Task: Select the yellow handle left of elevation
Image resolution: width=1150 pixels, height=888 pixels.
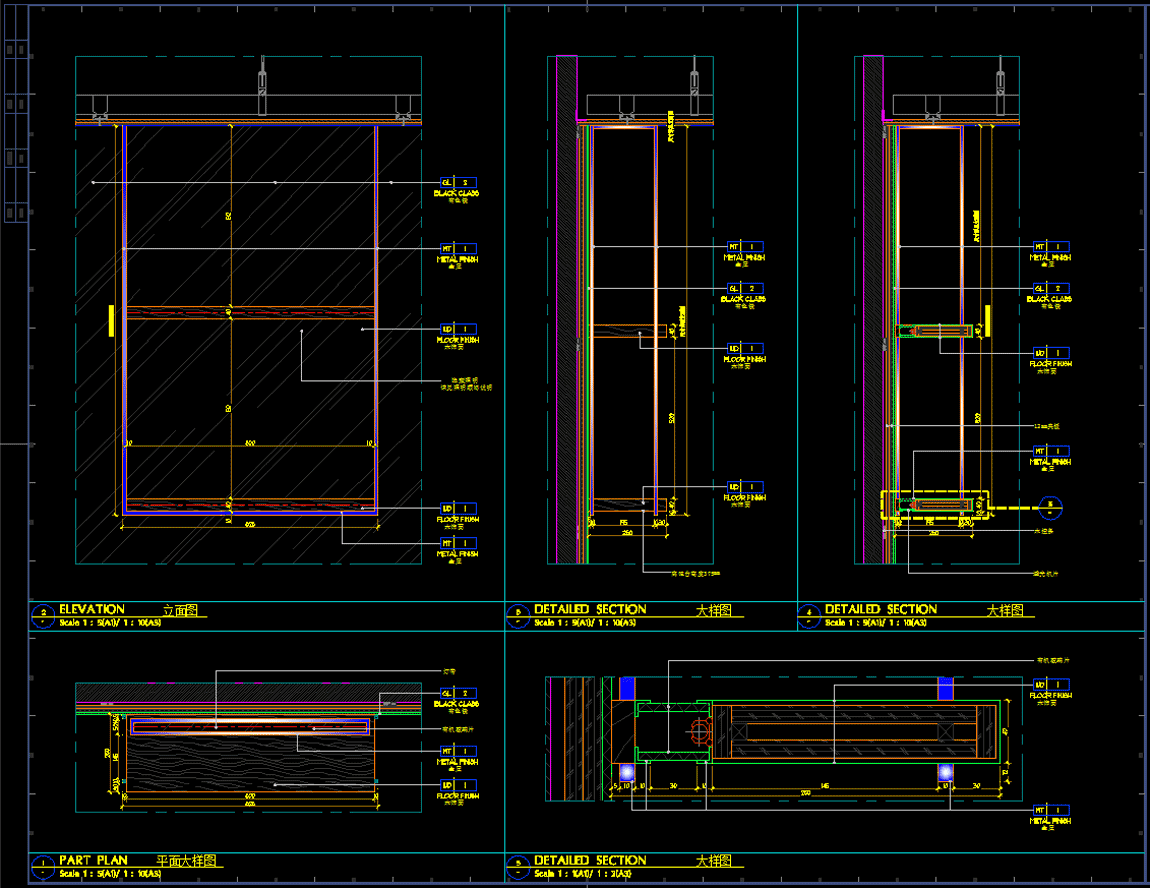Action: (x=110, y=320)
